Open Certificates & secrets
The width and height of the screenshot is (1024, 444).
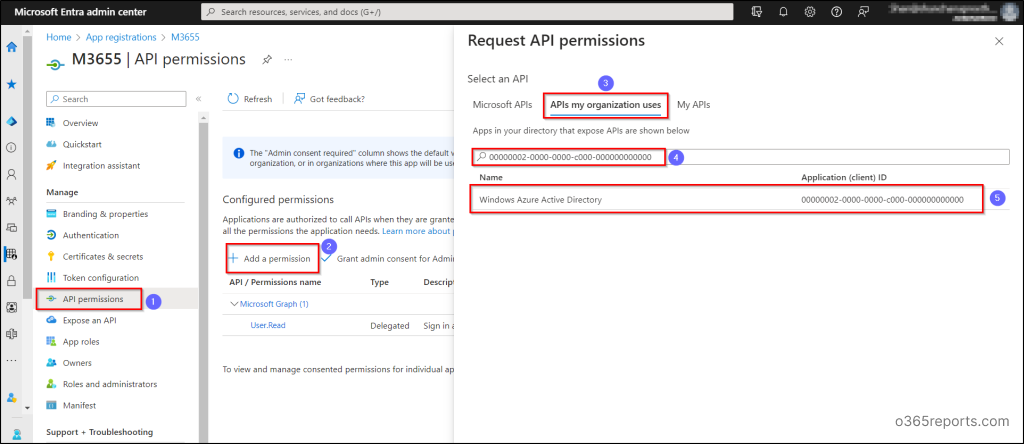[x=103, y=257]
